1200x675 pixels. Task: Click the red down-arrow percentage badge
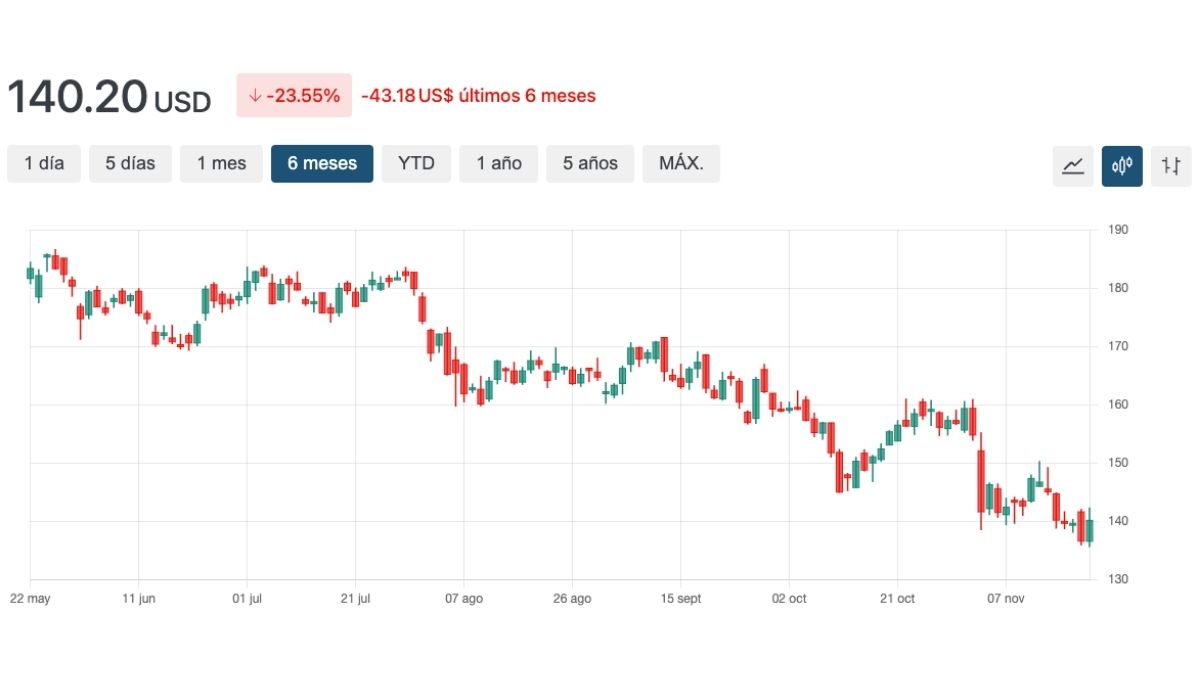tap(294, 96)
